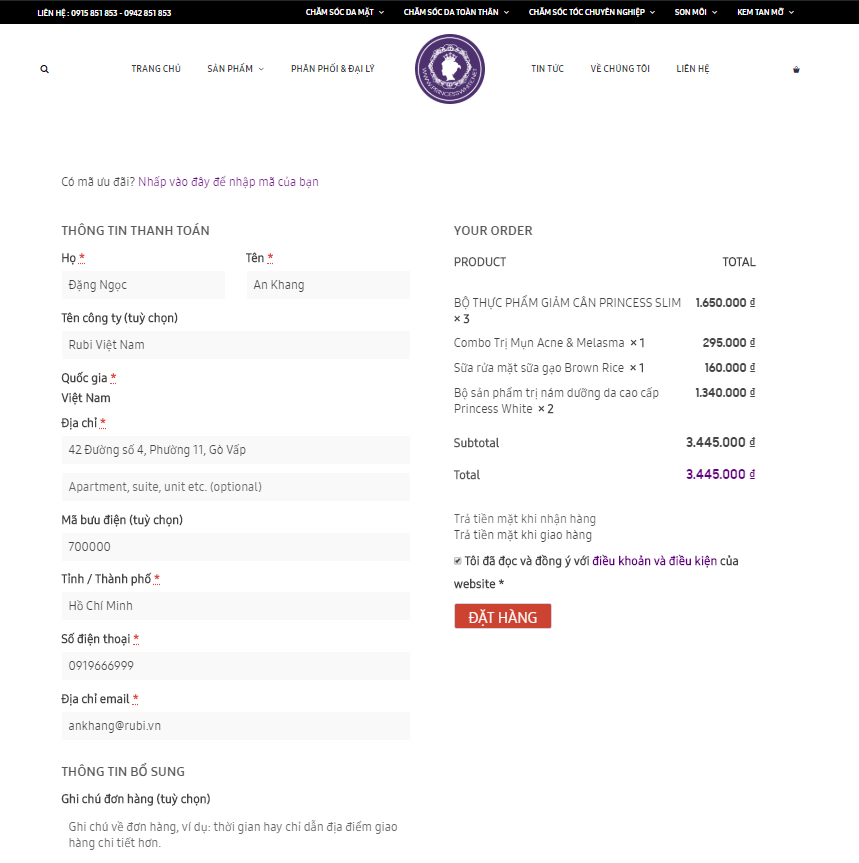The height and width of the screenshot is (863, 859).
Task: Focus the Địa chỉ email field
Action: [235, 726]
